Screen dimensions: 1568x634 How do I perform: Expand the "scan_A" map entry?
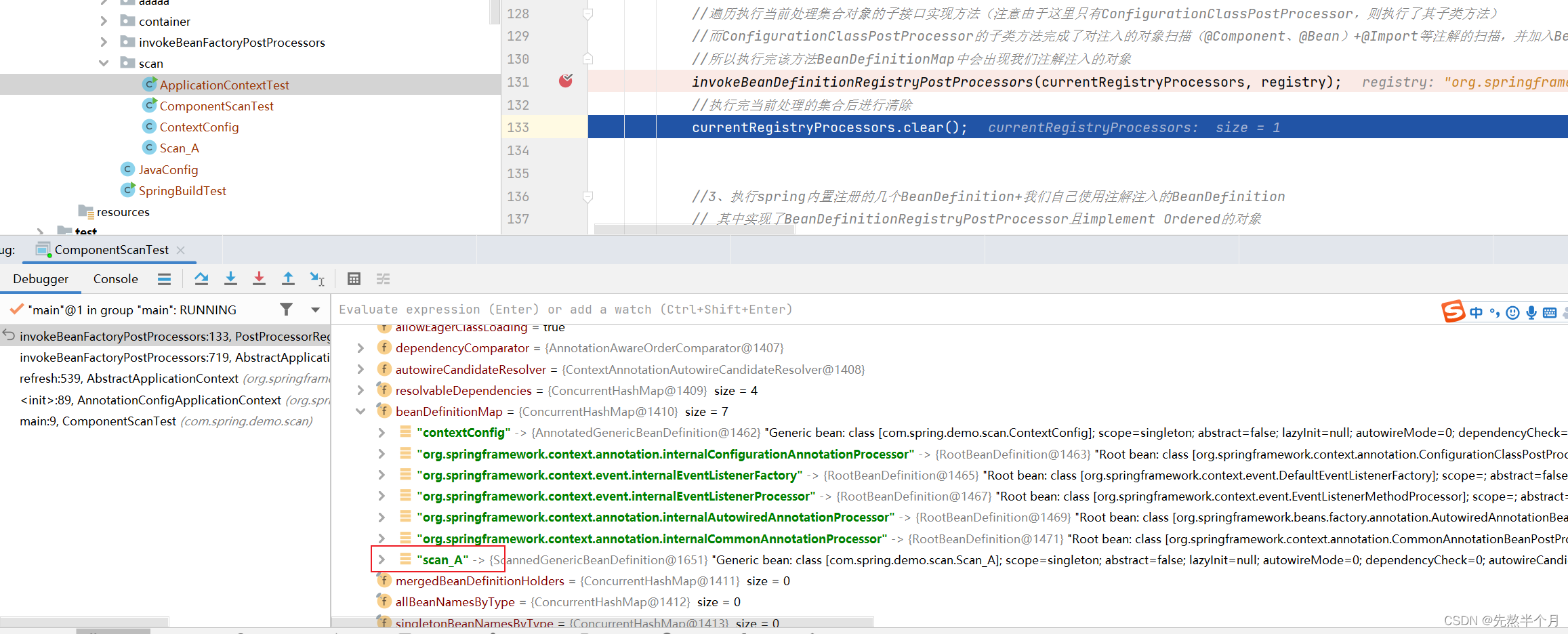(381, 559)
